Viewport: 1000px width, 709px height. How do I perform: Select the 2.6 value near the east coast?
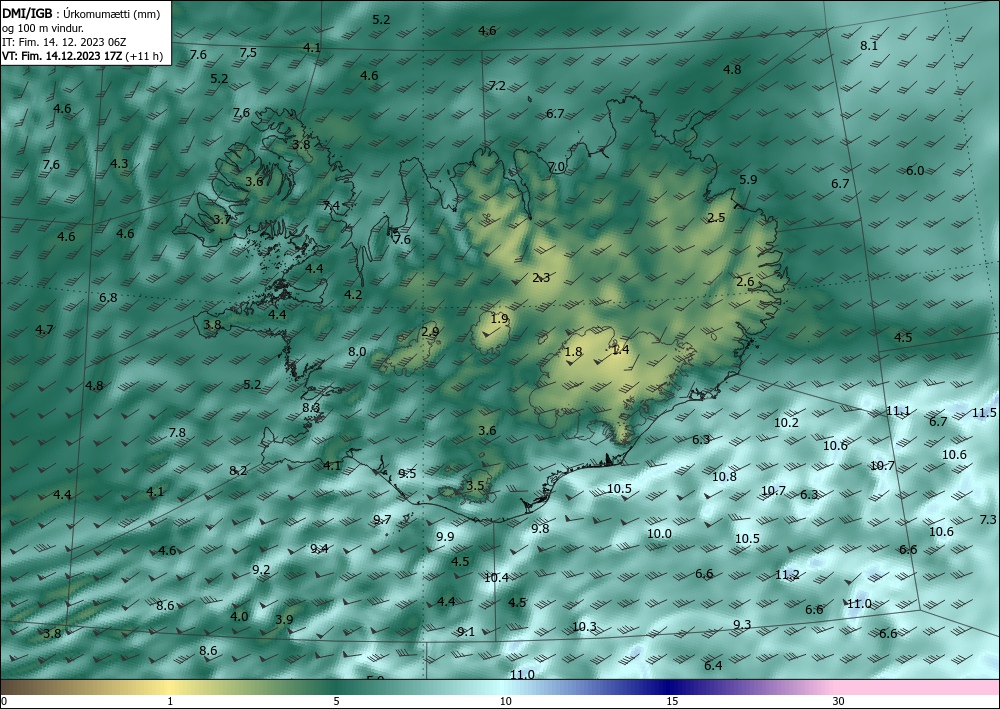pyautogui.click(x=745, y=282)
